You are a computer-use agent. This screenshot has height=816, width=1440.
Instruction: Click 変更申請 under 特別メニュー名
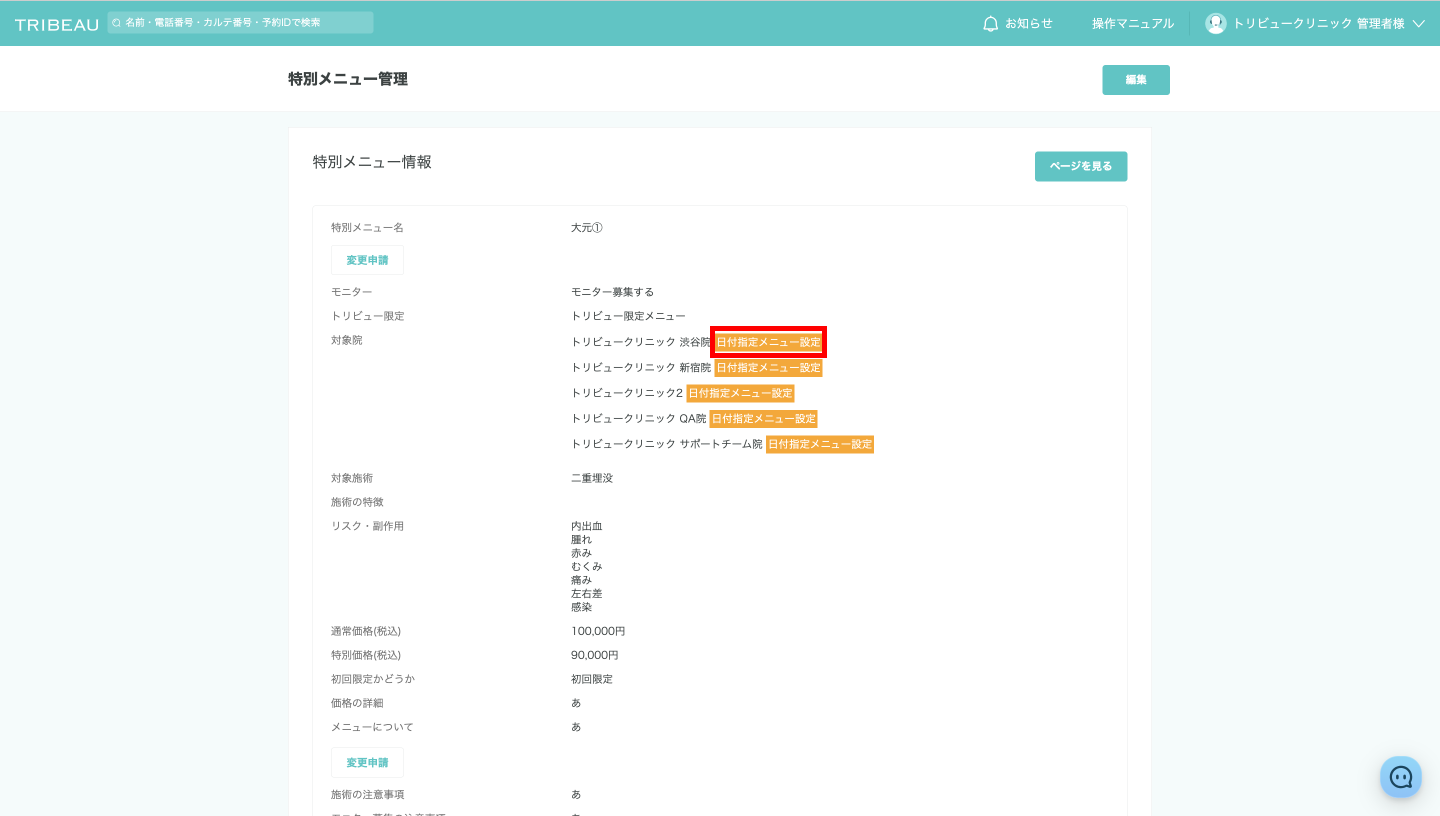tap(367, 260)
